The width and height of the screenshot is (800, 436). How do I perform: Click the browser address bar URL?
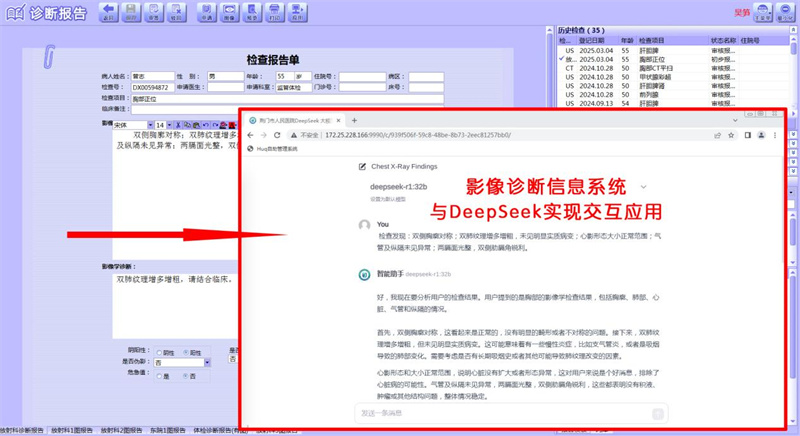point(418,135)
